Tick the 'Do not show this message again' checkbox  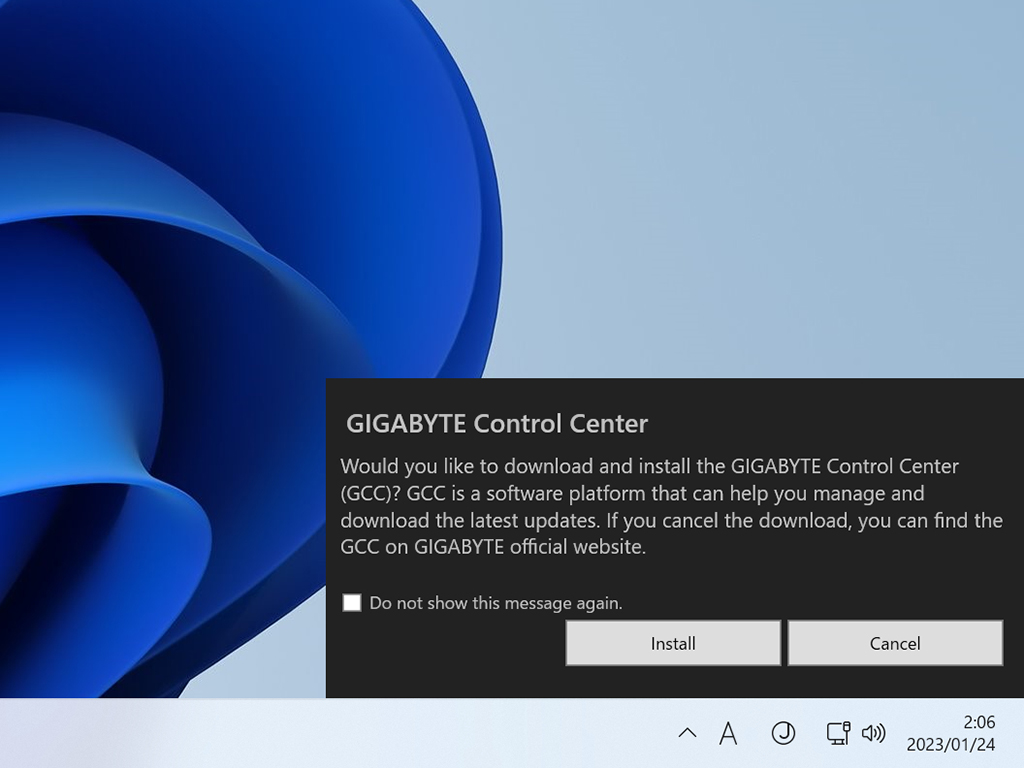[x=352, y=602]
